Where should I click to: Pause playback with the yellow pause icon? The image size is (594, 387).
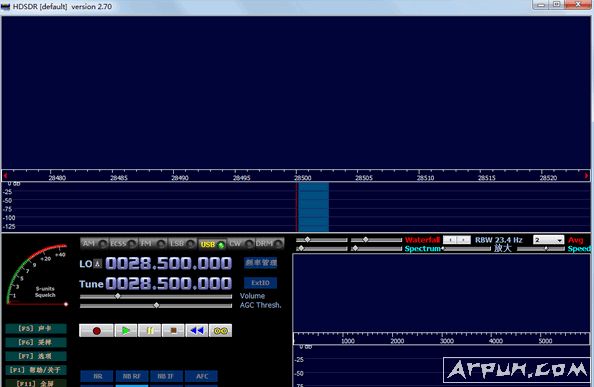[149, 331]
